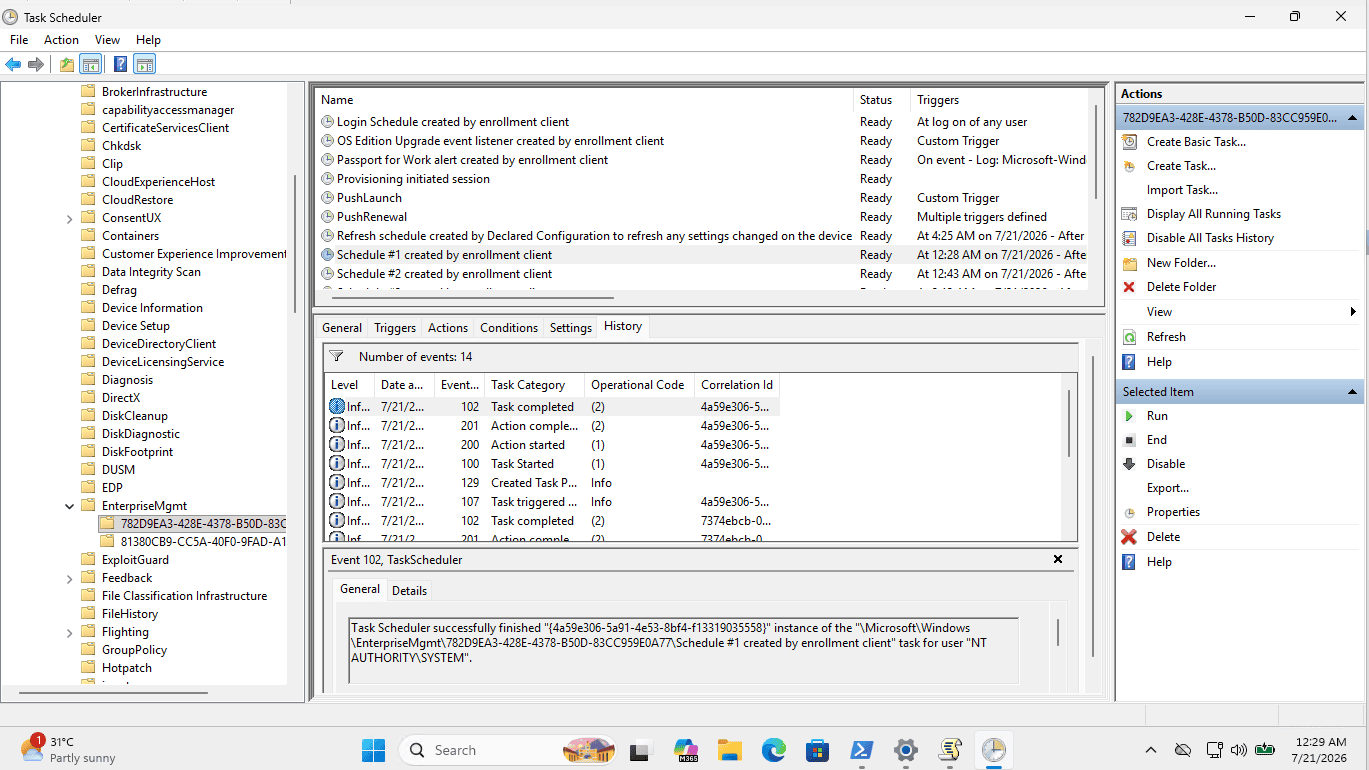Click the Disable down-arrow icon
Image resolution: width=1369 pixels, height=770 pixels.
pyautogui.click(x=1129, y=464)
